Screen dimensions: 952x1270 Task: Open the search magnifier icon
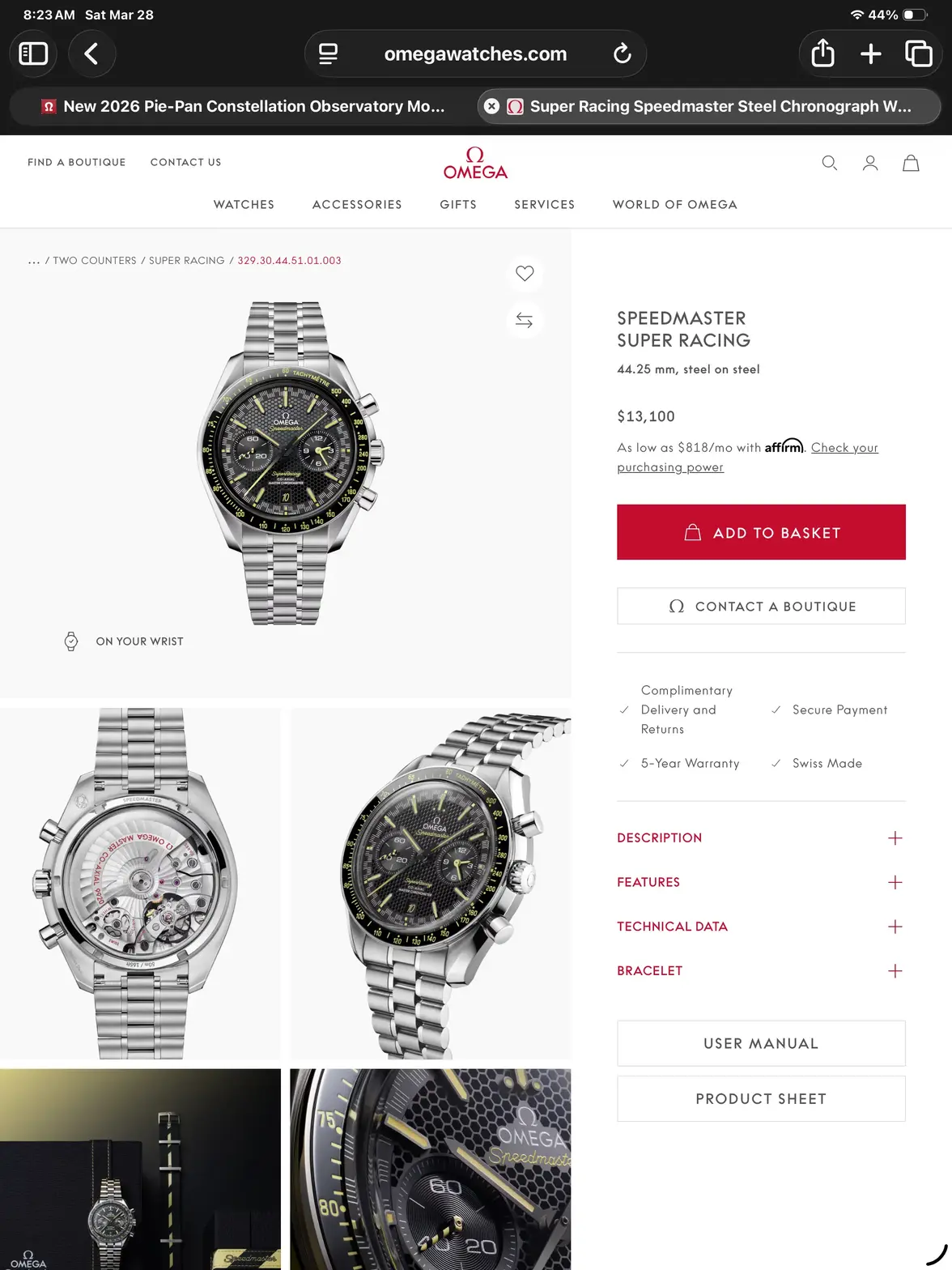[829, 163]
